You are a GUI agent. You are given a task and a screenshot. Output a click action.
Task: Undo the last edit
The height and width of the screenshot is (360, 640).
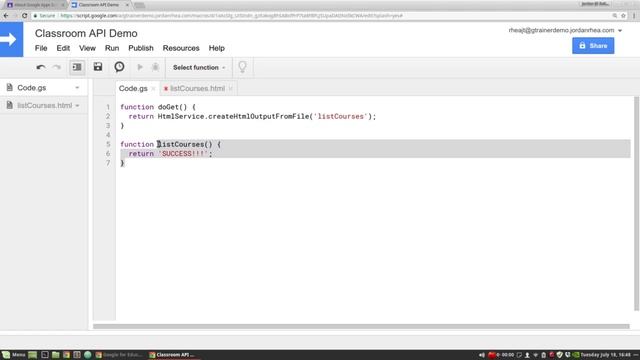coord(40,67)
